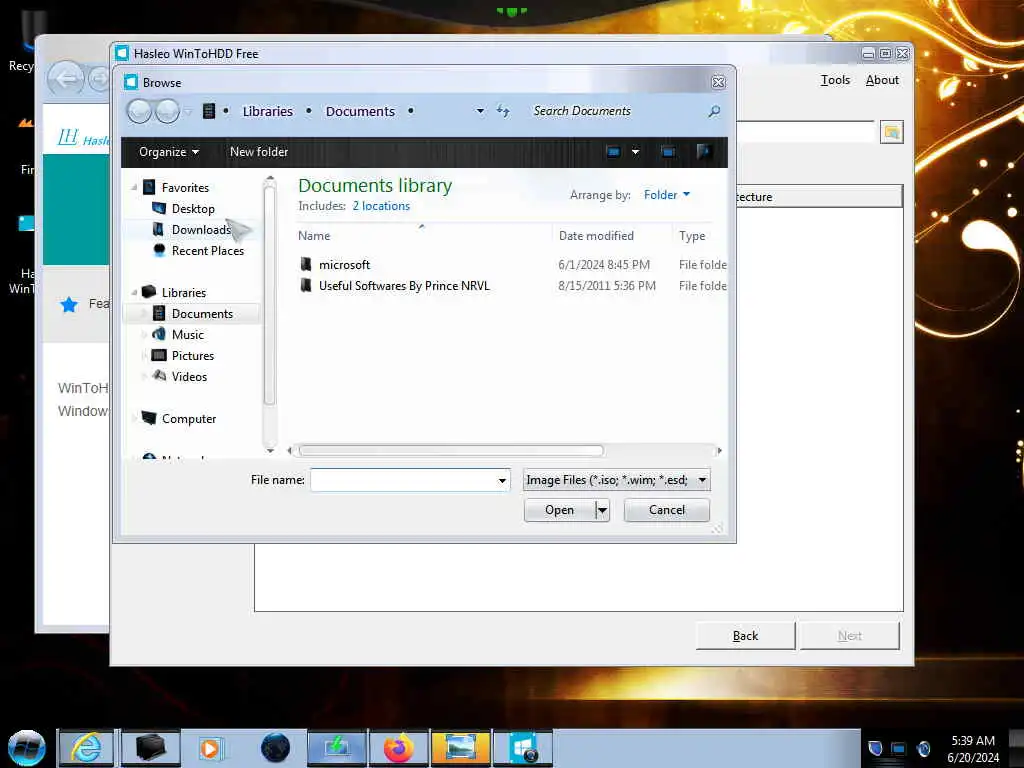Open the Arrange by Folder dropdown
This screenshot has width=1024, height=768.
click(666, 195)
